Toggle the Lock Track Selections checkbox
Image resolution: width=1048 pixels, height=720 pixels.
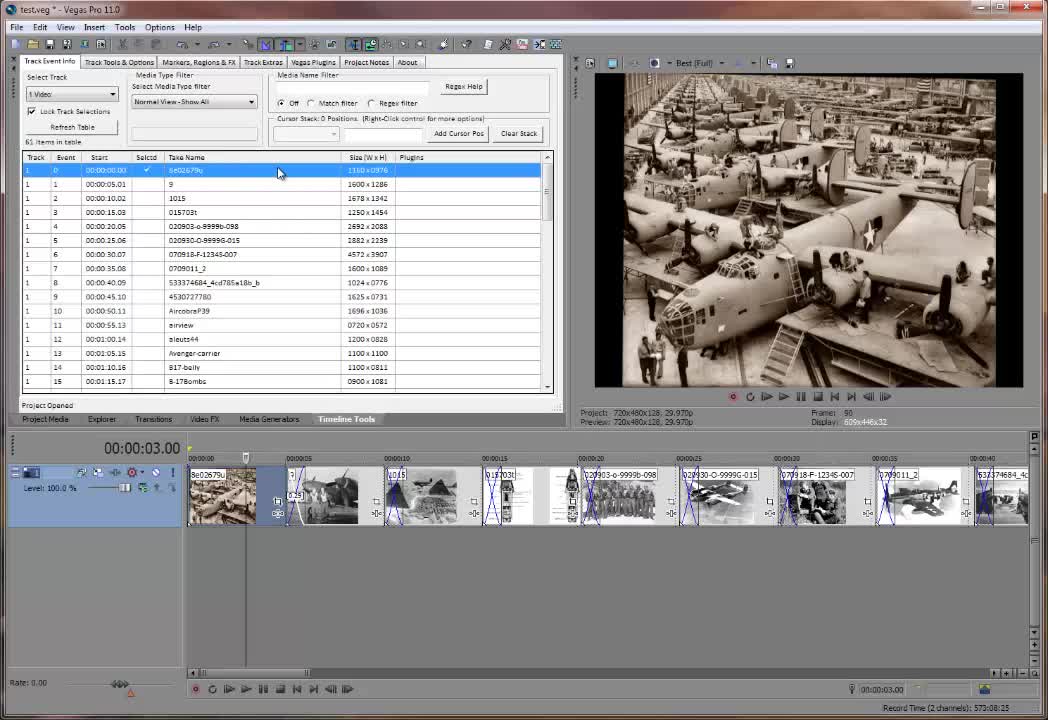click(x=31, y=112)
